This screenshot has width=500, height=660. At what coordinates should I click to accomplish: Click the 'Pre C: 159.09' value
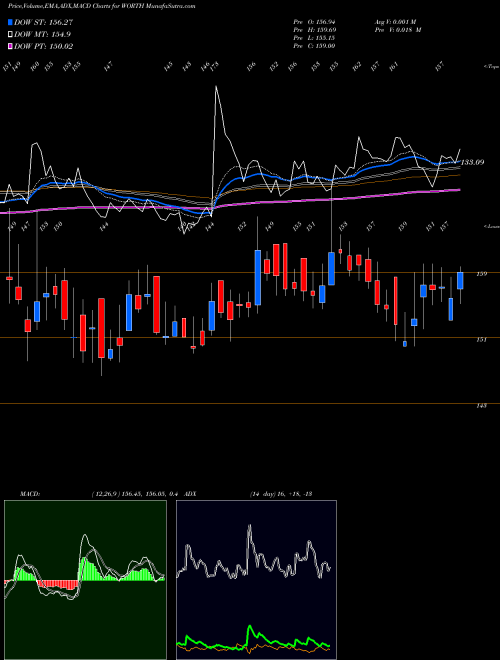click(x=314, y=46)
